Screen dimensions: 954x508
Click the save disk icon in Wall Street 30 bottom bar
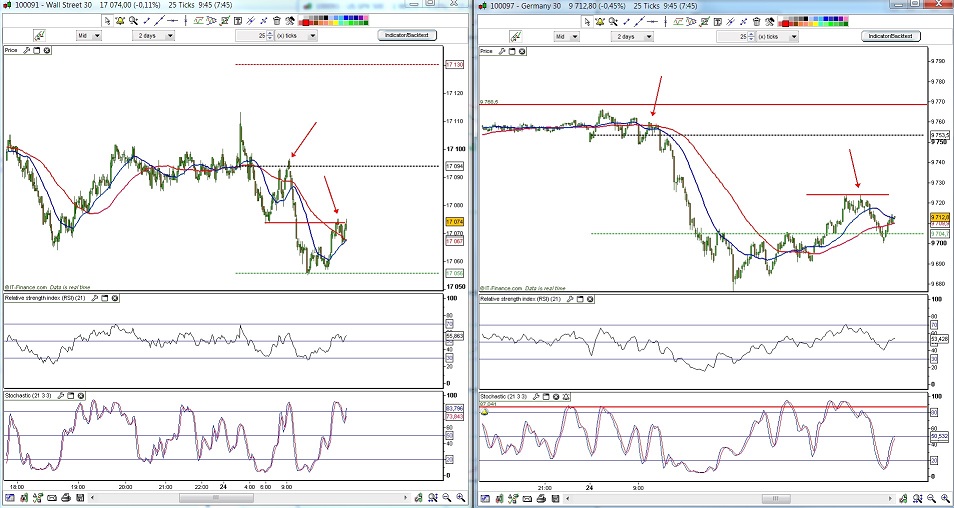pyautogui.click(x=80, y=498)
